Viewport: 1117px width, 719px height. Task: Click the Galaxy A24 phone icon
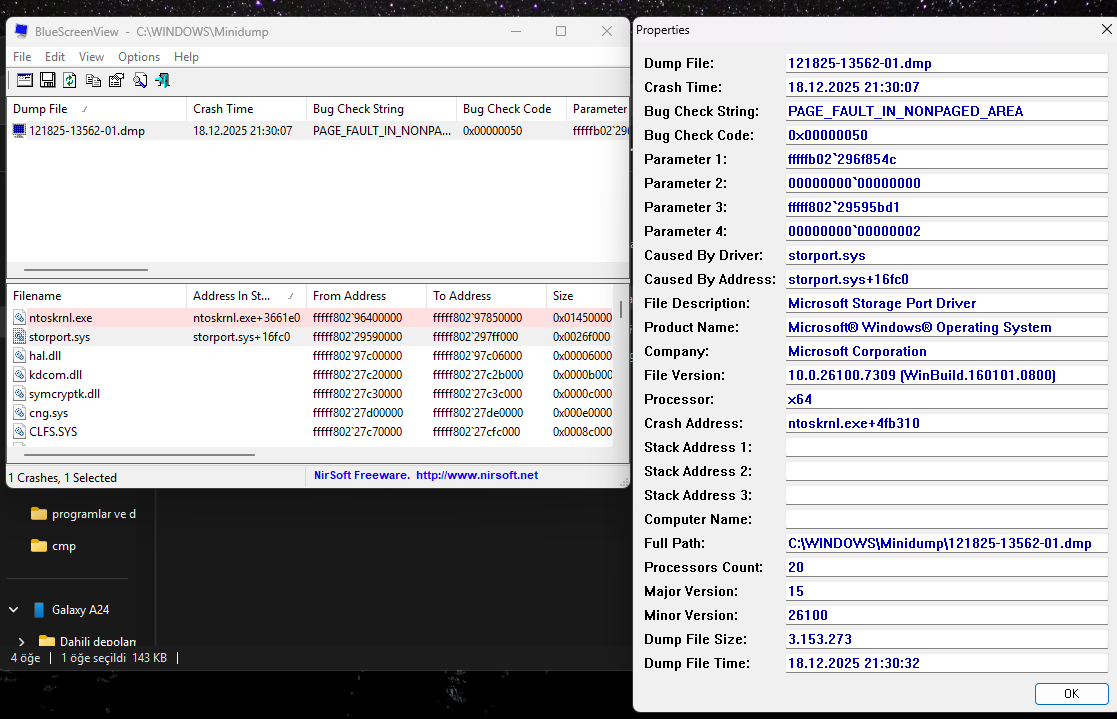tap(39, 610)
